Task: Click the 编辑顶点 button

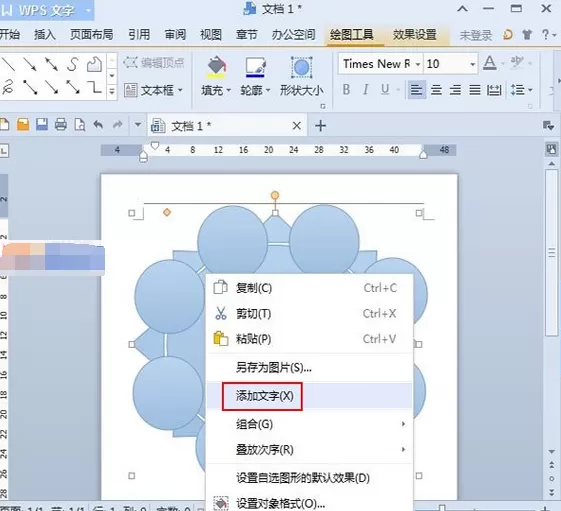Action: 154,63
